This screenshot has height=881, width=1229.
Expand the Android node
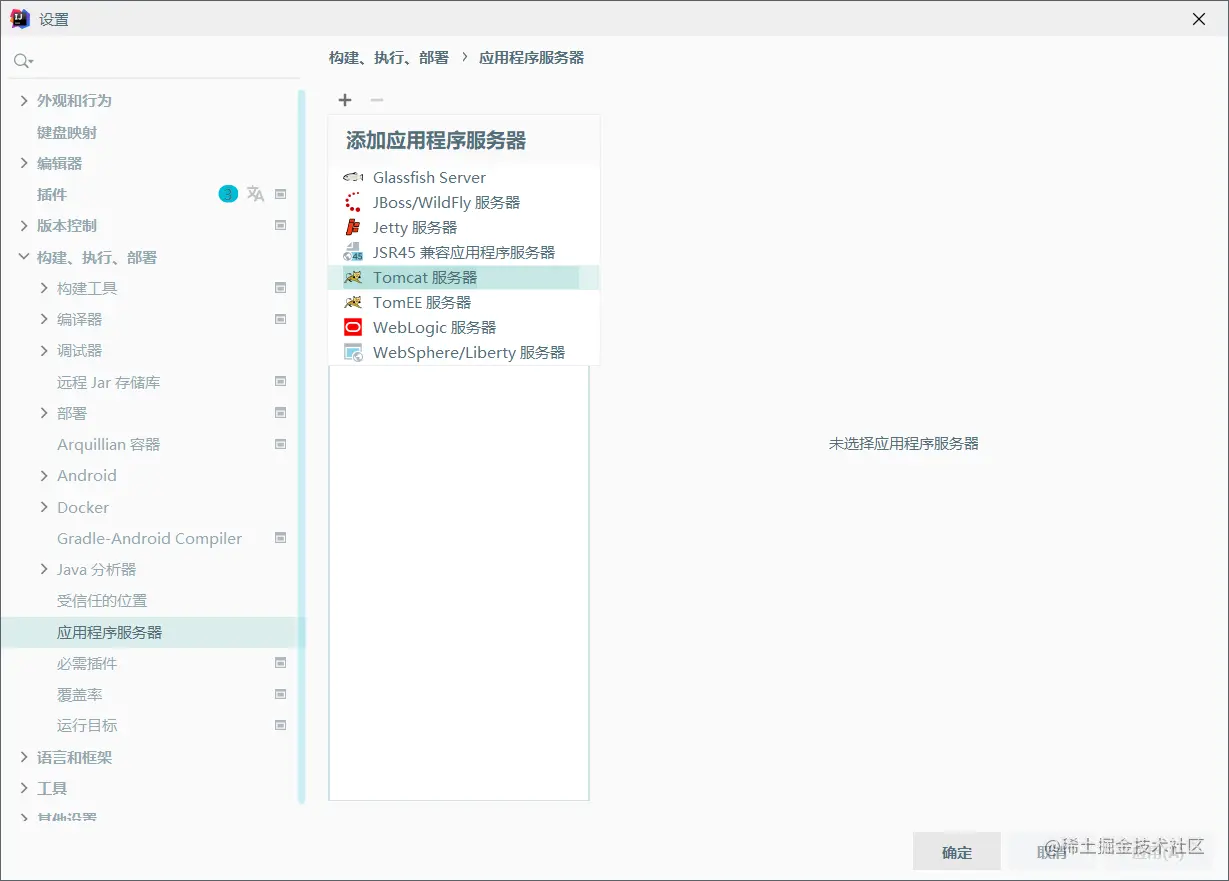(44, 475)
